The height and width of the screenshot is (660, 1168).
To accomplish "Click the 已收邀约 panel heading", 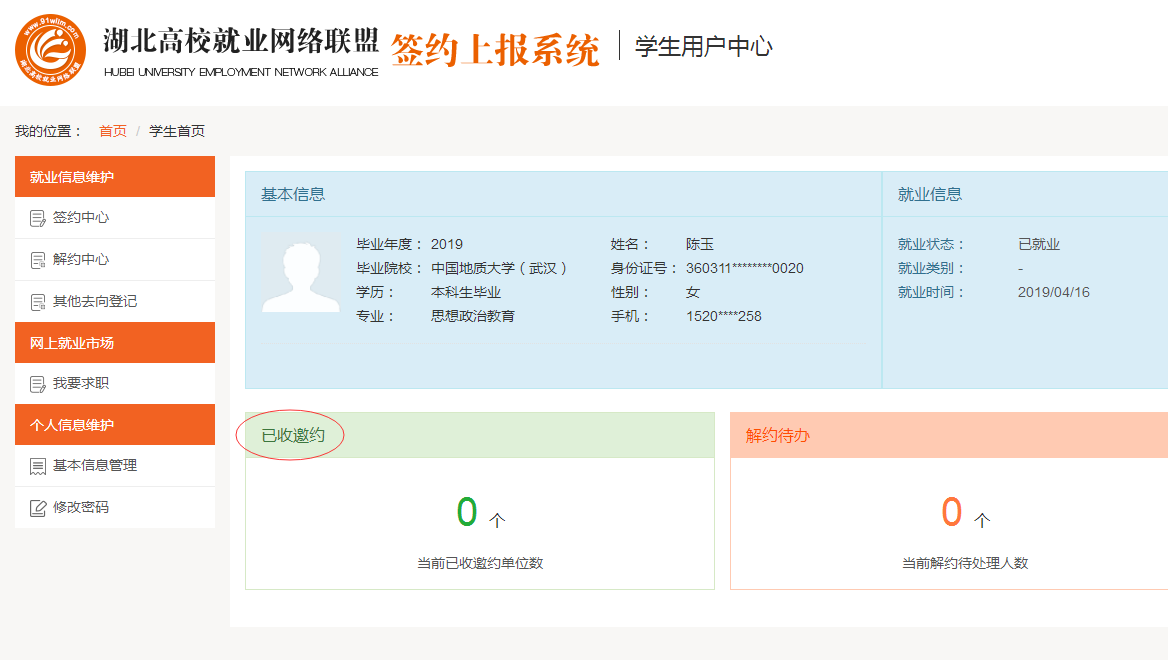I will click(x=293, y=436).
